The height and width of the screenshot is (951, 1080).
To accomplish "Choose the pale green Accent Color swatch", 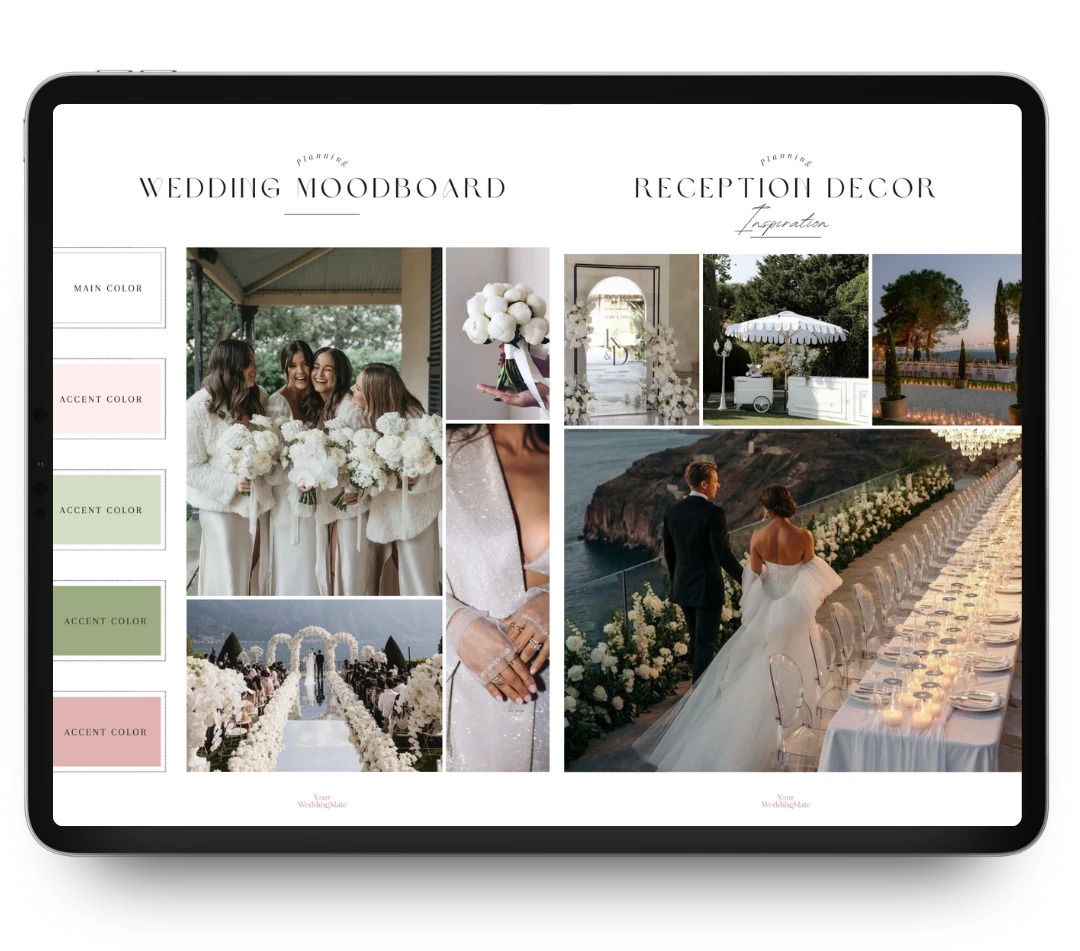I will click(108, 510).
